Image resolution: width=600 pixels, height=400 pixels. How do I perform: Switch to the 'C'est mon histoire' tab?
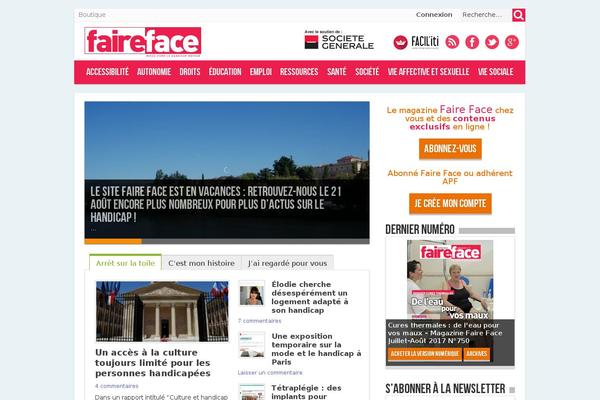tap(201, 263)
